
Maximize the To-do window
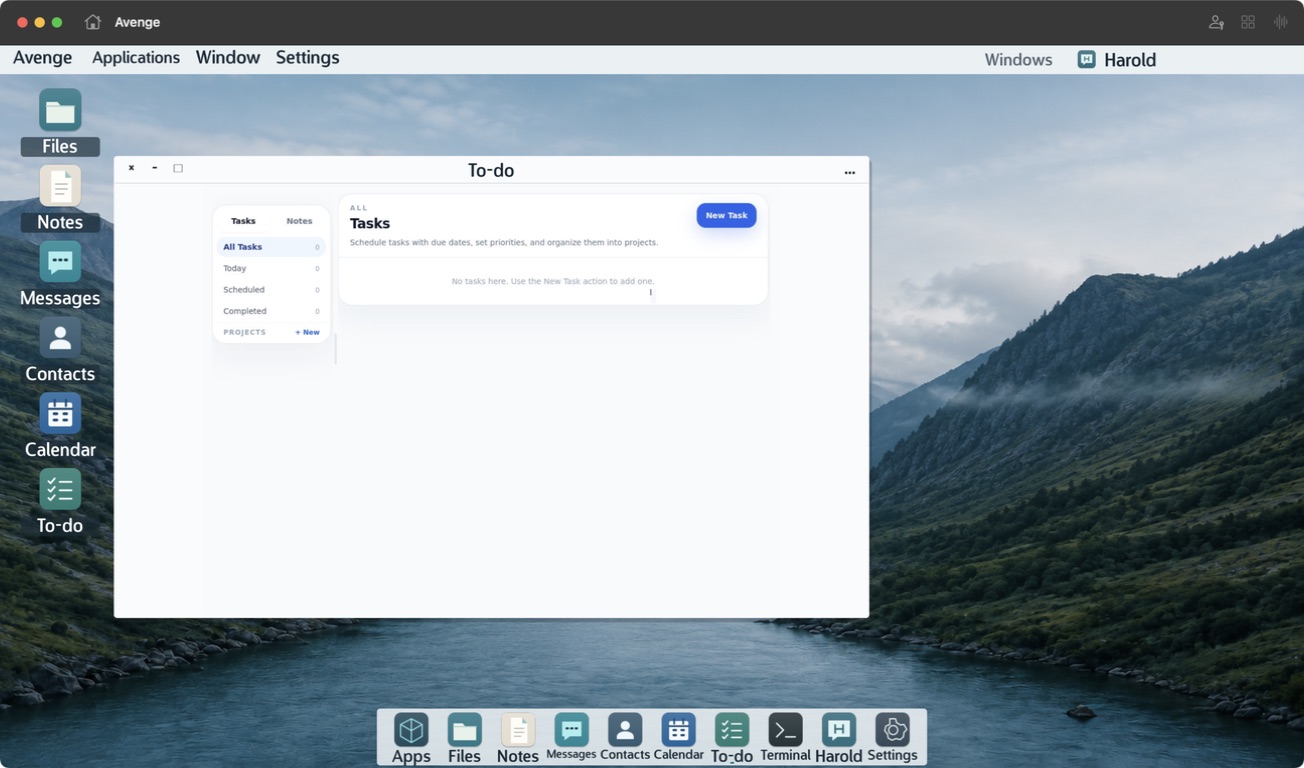pyautogui.click(x=178, y=168)
